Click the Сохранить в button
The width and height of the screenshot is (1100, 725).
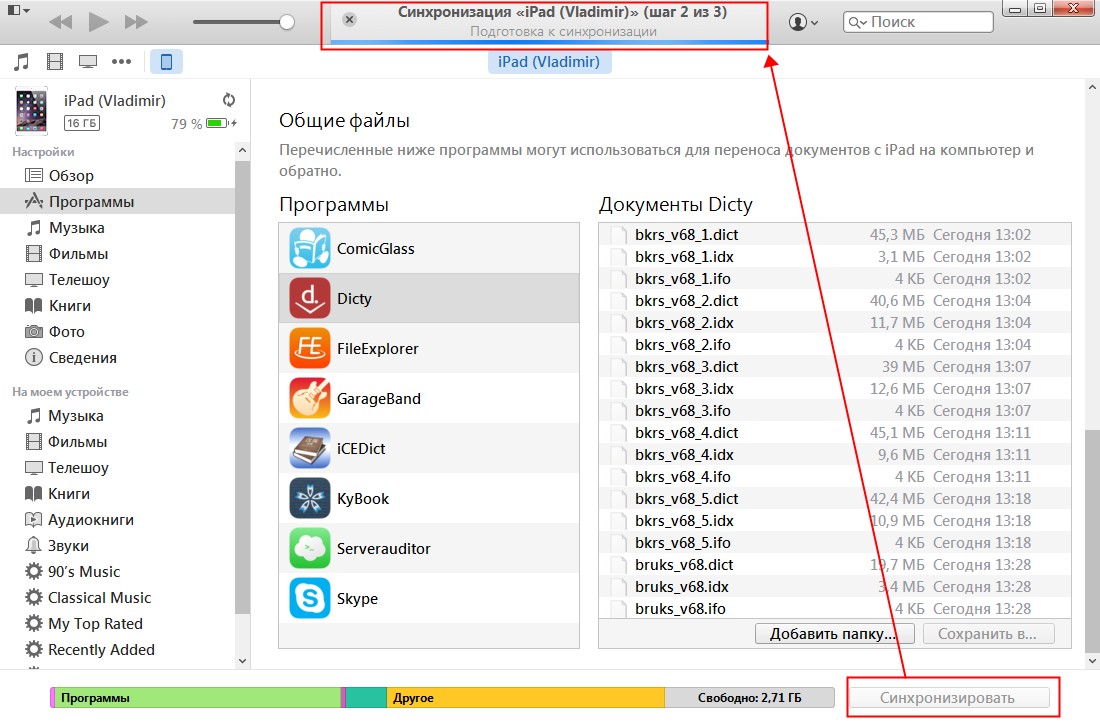[988, 634]
